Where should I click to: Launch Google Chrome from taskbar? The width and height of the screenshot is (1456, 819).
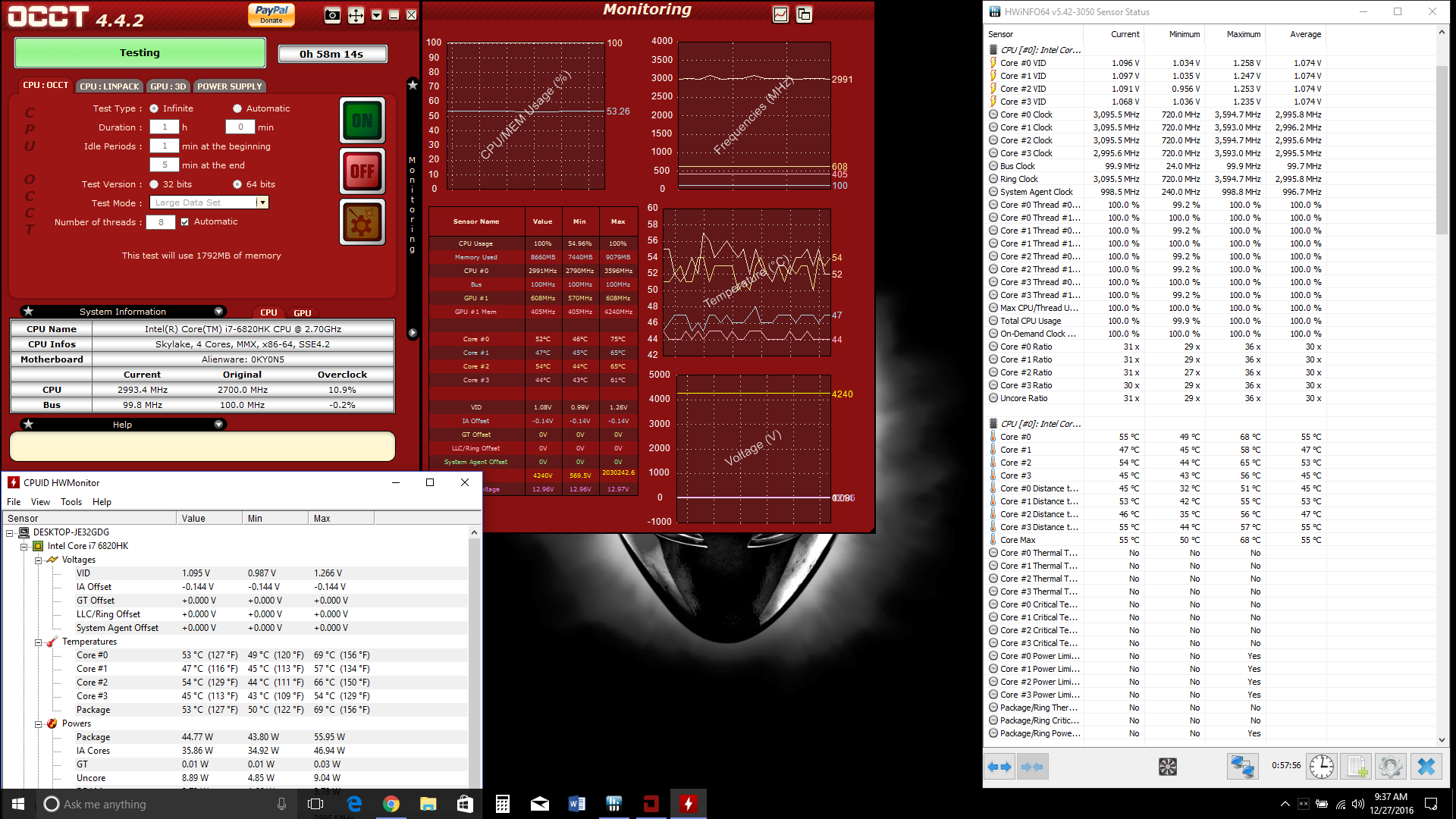click(x=391, y=804)
